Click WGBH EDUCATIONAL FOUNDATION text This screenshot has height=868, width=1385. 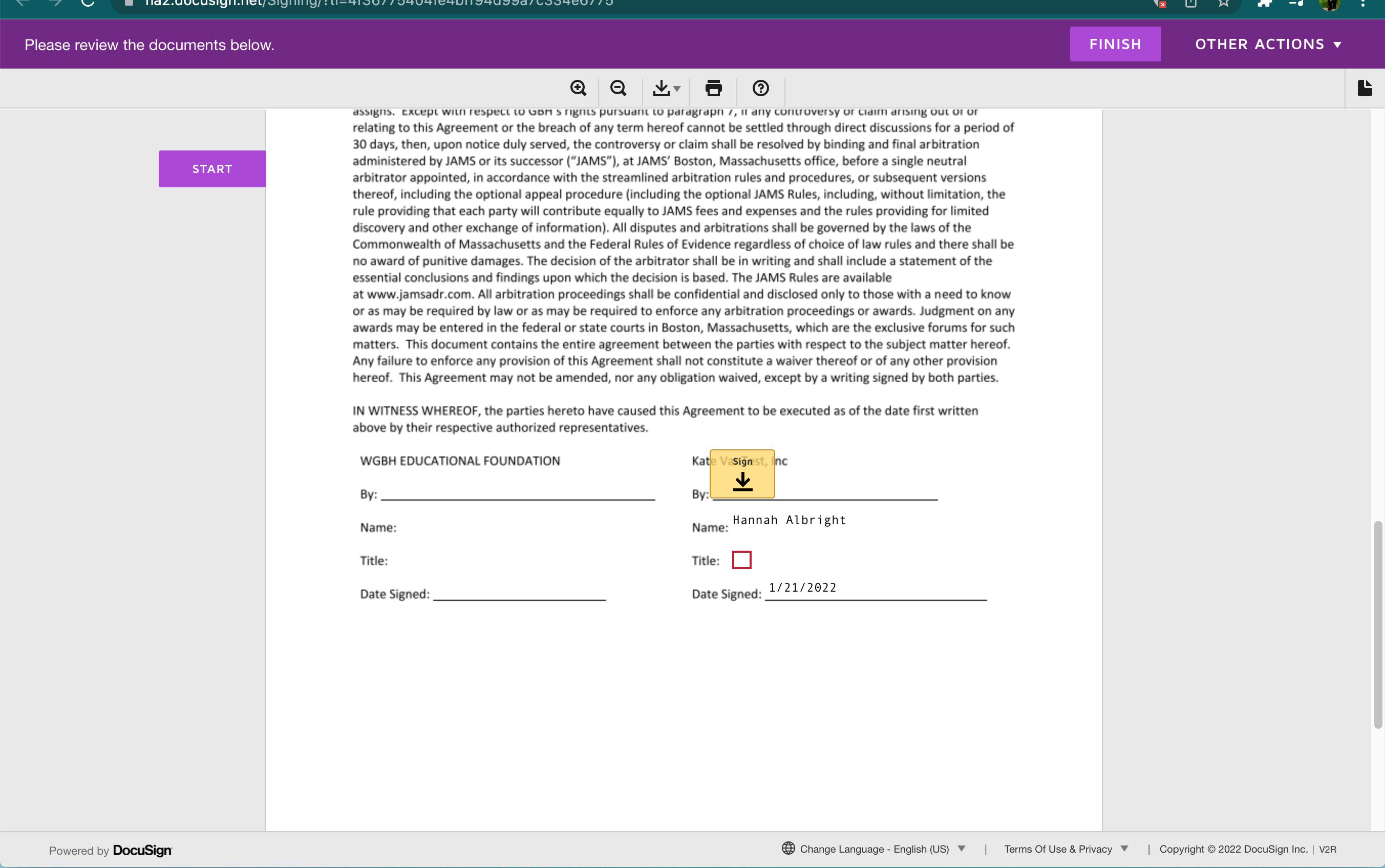pos(459,461)
